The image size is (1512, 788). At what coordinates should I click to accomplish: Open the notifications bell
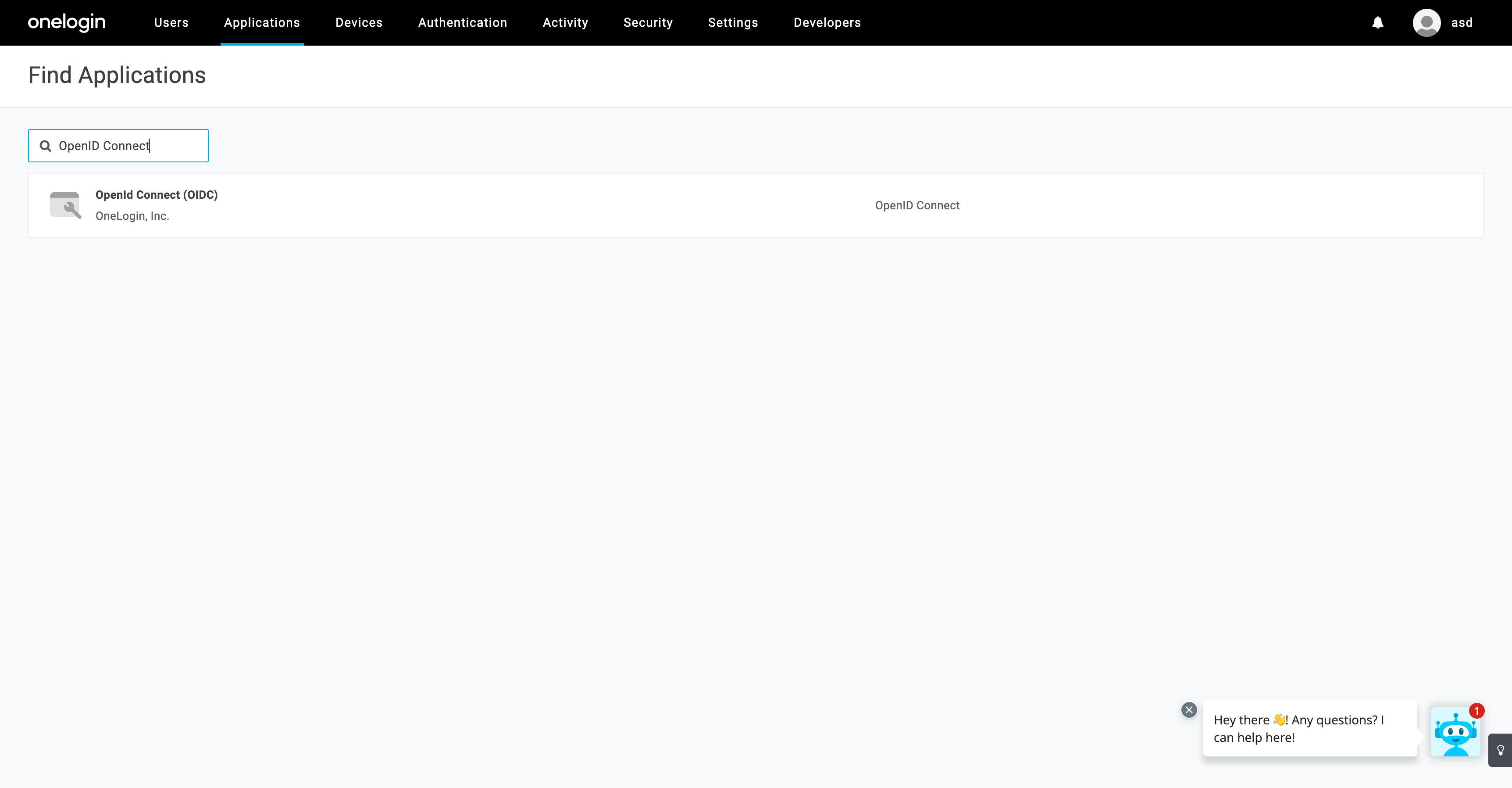tap(1377, 23)
